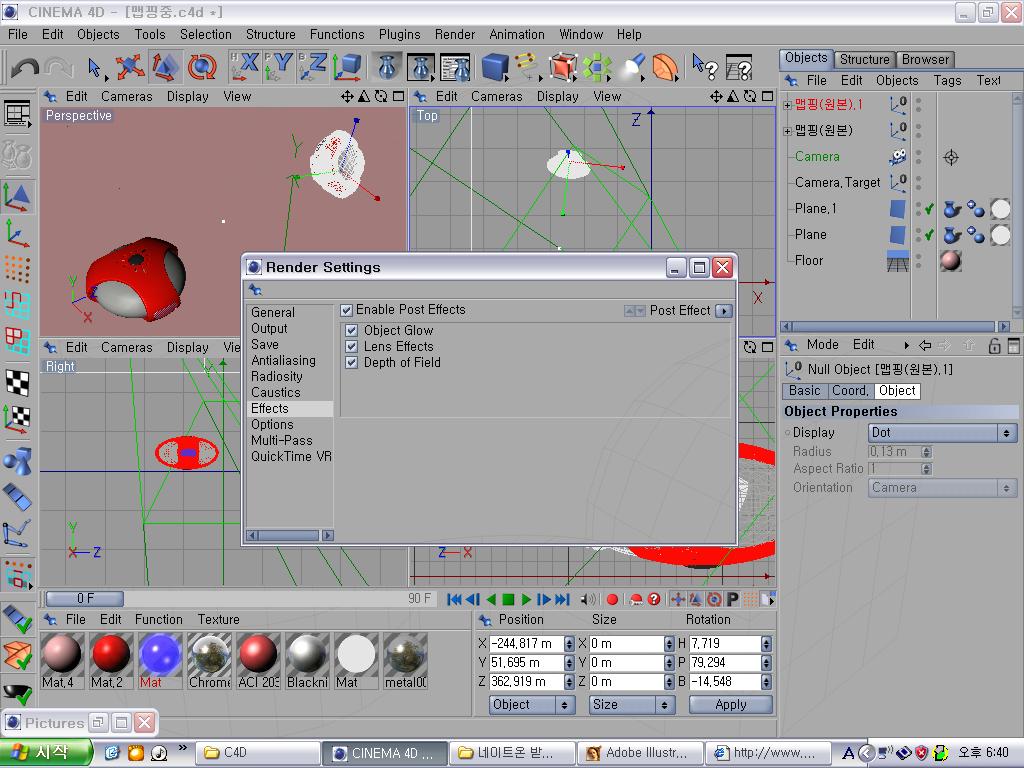Select the Texture Axis tool
This screenshot has height=768, width=1024.
pyautogui.click(x=17, y=418)
